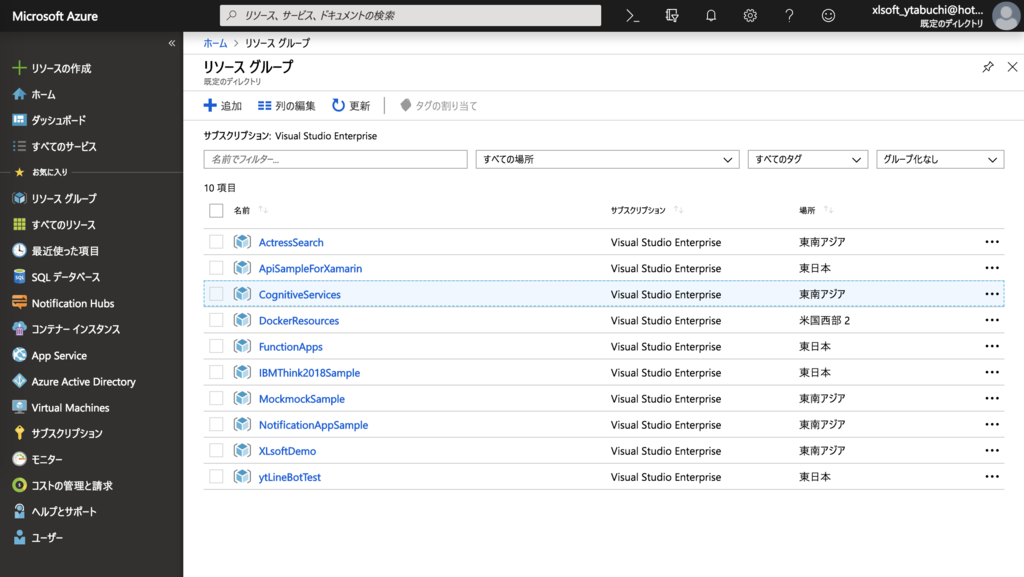Click 更新 to refresh the list
Screen dimensions: 1024x577
351,106
